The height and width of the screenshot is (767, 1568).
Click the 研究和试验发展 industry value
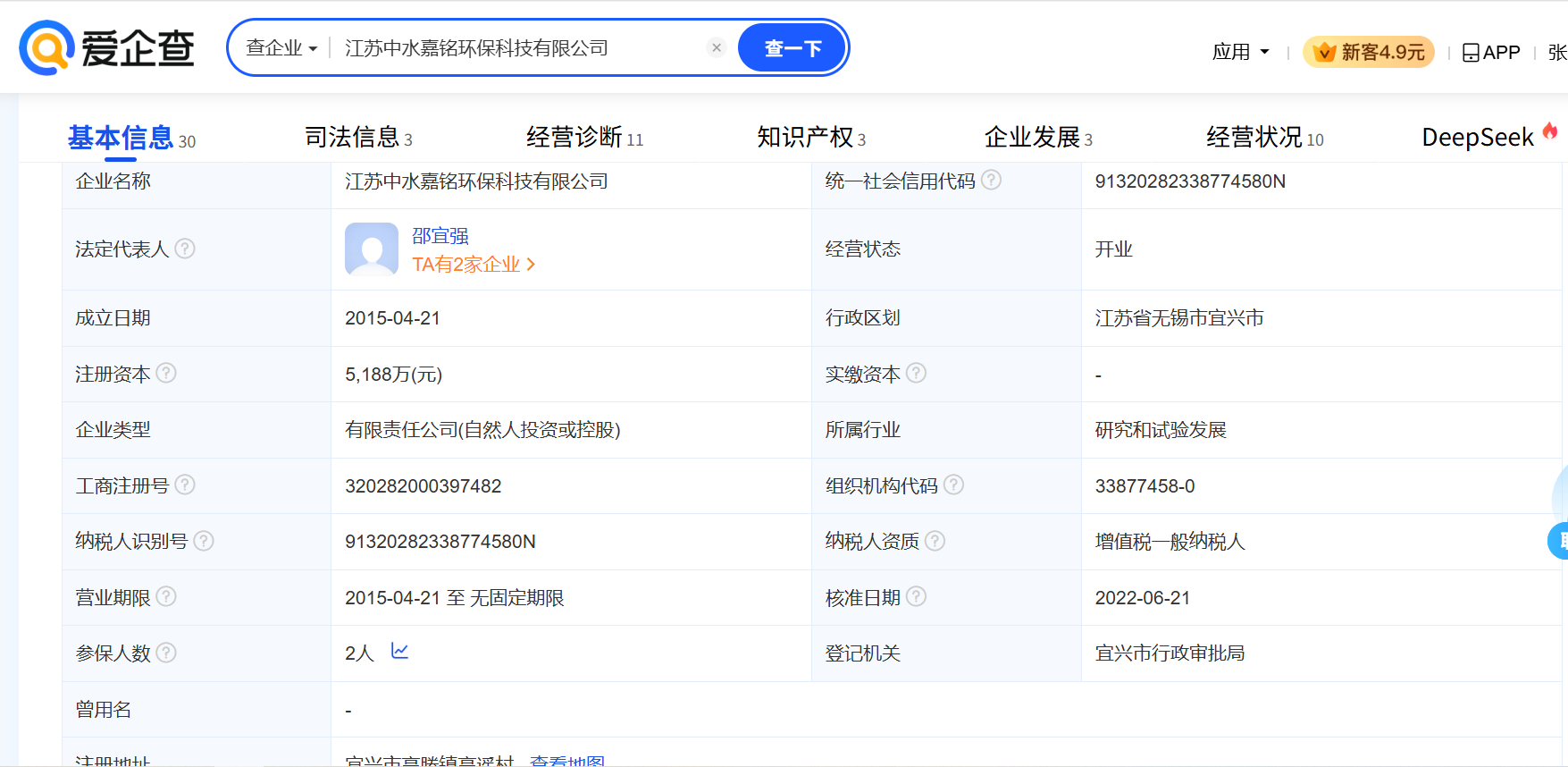[x=1161, y=430]
